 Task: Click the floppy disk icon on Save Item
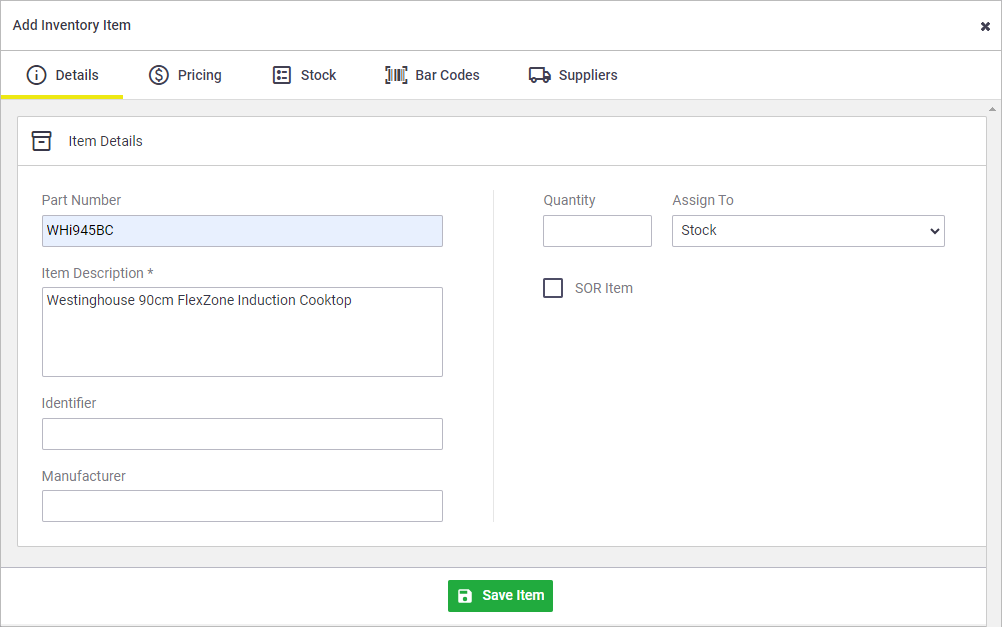point(465,596)
